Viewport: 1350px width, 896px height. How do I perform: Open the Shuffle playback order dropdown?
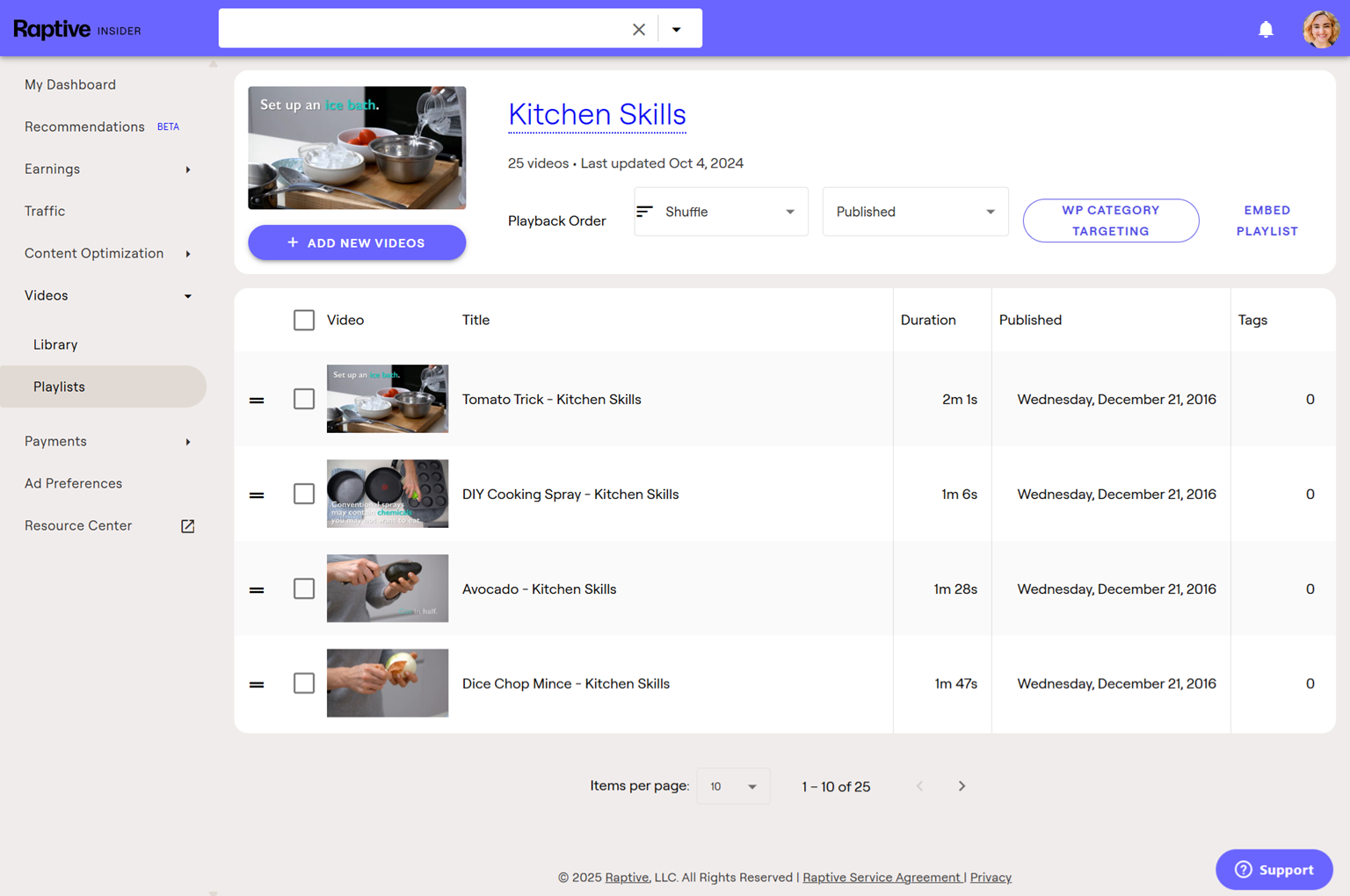[x=721, y=212]
